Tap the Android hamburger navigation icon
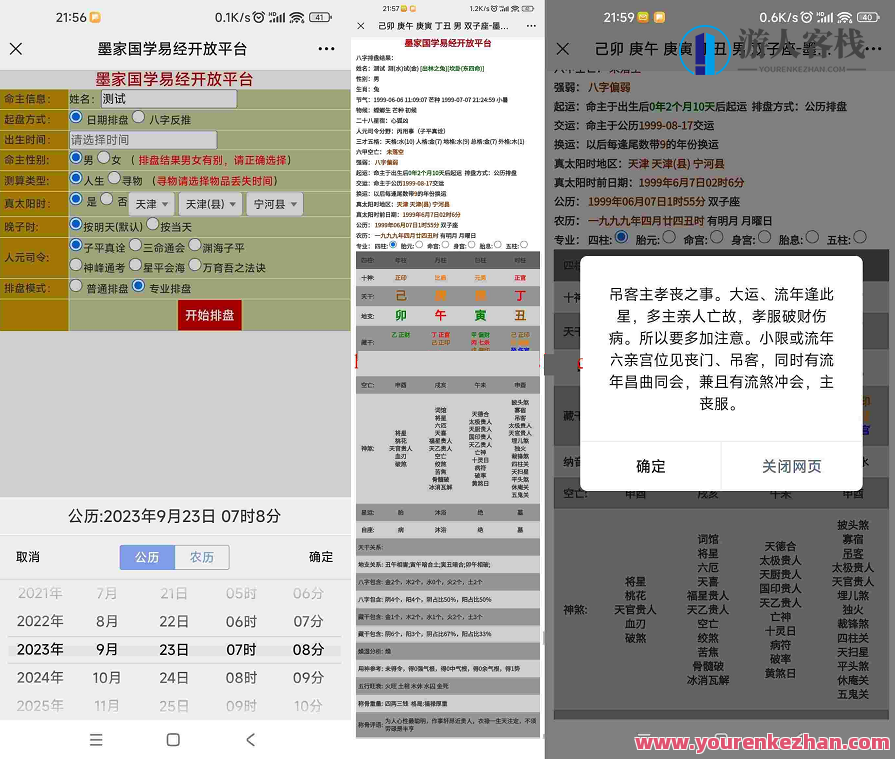 pyautogui.click(x=96, y=740)
